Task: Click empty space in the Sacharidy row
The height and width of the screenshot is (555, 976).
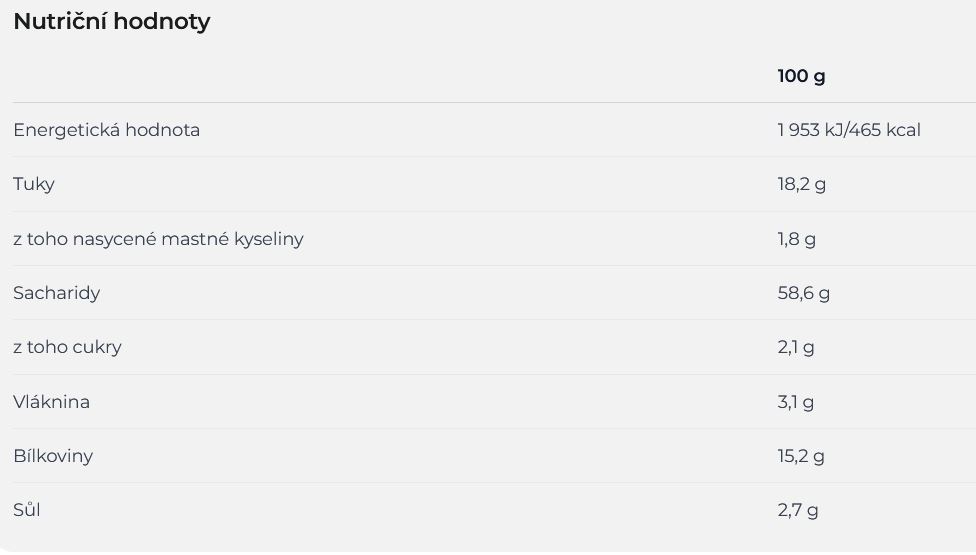Action: point(436,292)
